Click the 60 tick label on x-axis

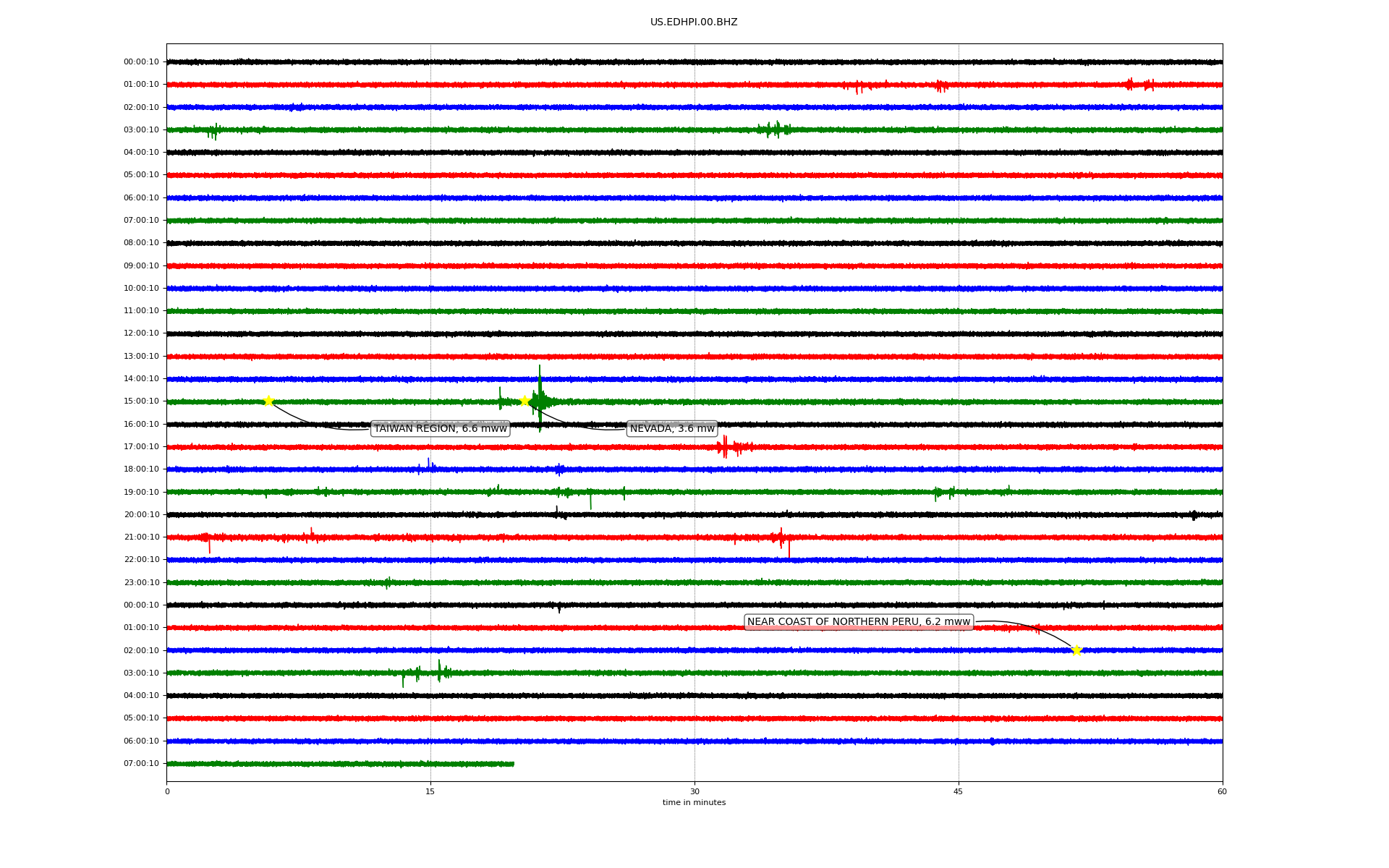pos(1222,791)
